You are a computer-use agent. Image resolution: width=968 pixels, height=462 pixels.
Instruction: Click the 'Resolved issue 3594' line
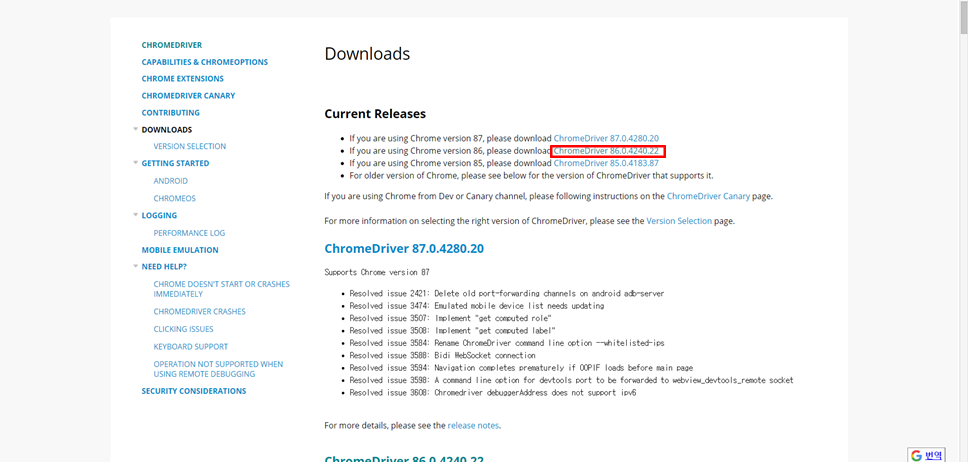click(x=521, y=368)
